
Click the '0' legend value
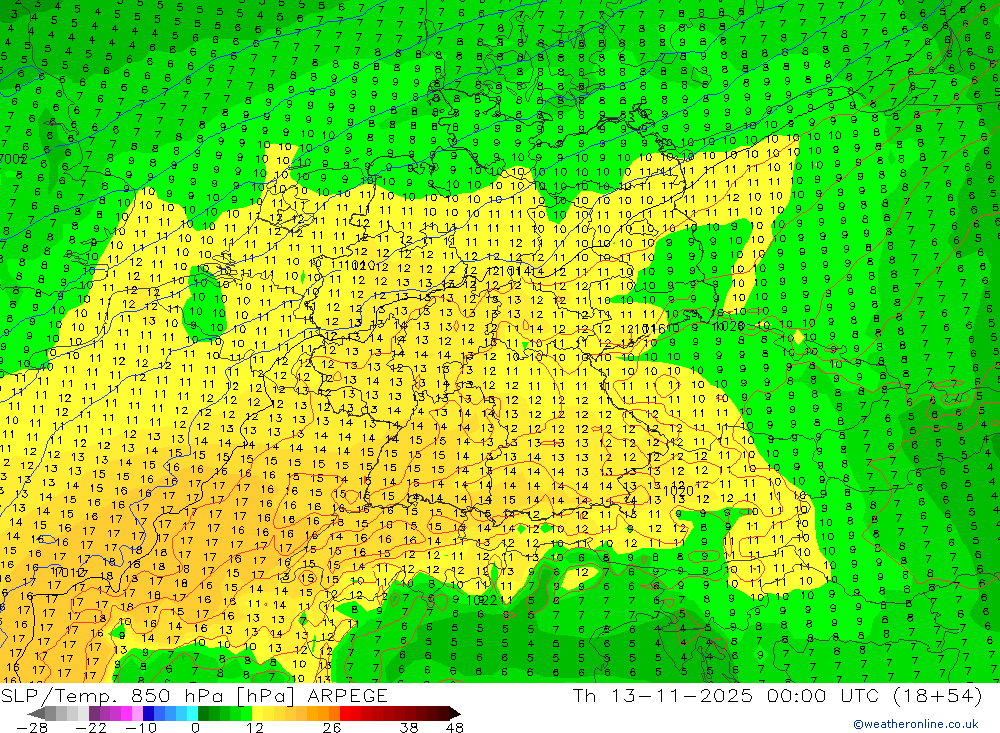(x=195, y=728)
